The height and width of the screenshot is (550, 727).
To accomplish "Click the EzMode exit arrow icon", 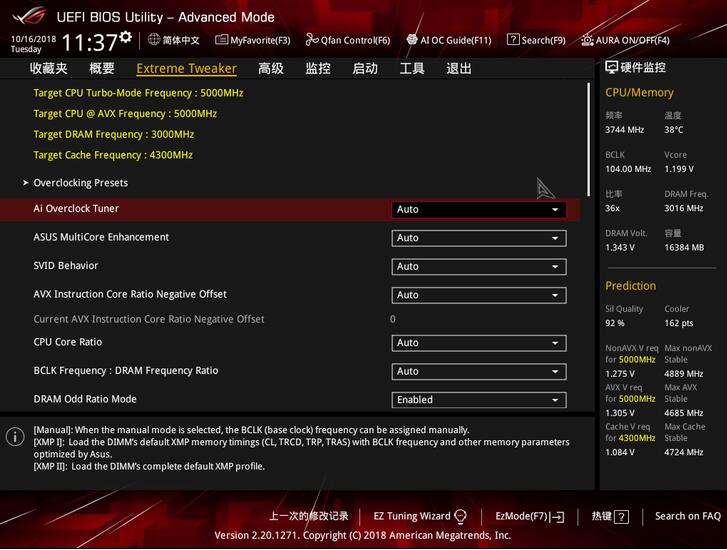I will coord(557,517).
